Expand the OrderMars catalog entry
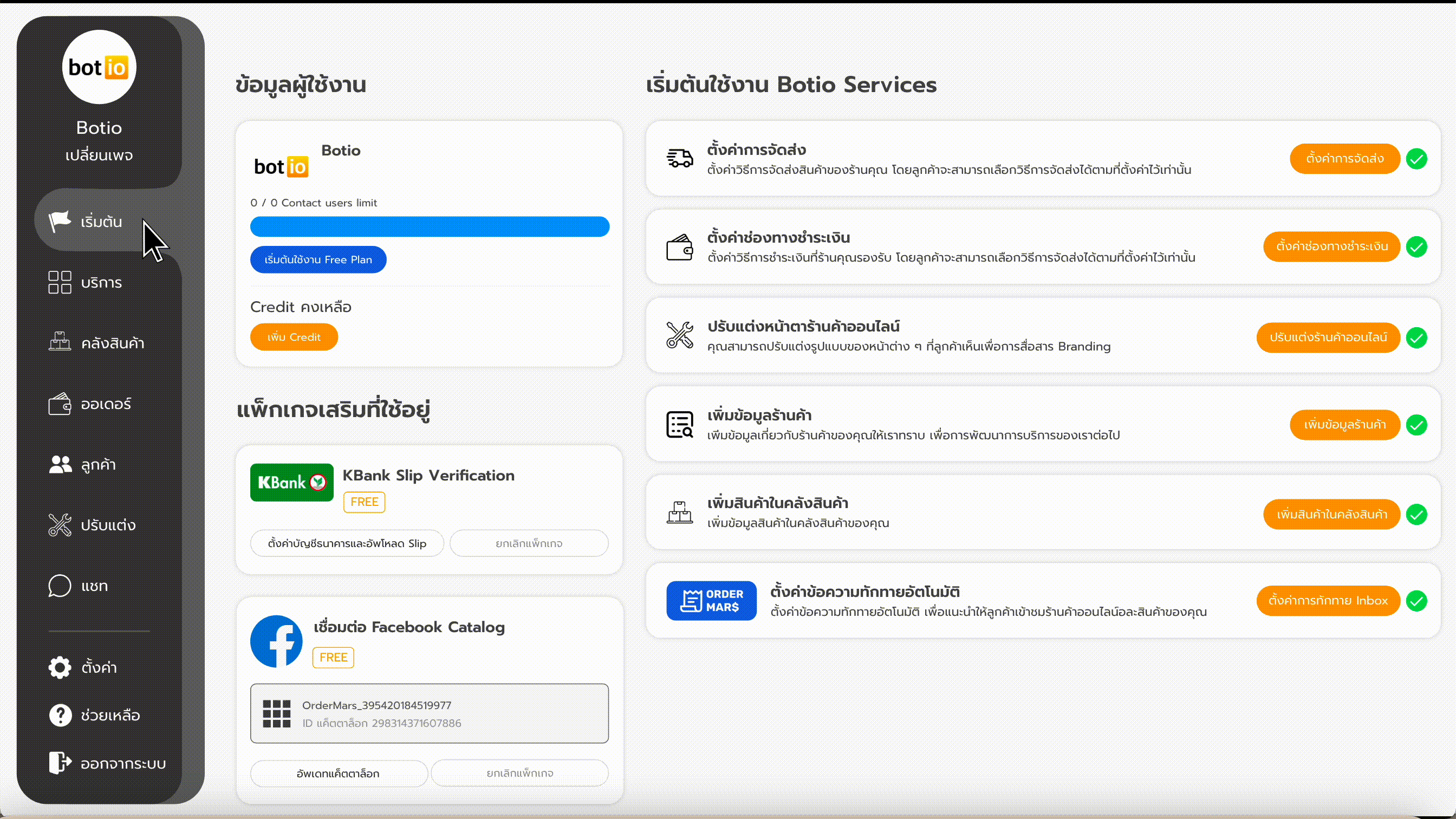Viewport: 1456px width, 819px height. point(429,713)
